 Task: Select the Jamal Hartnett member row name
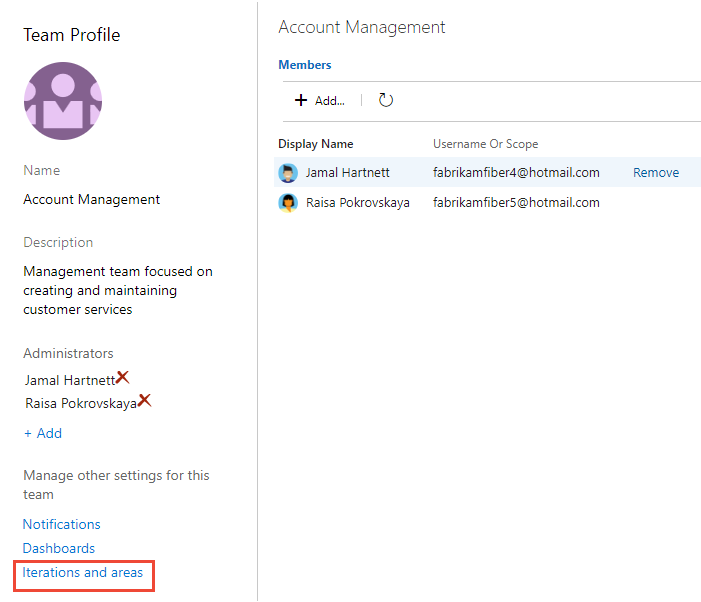point(348,173)
